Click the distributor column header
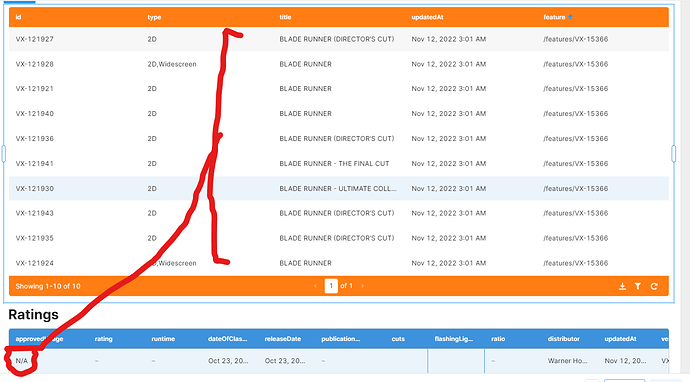 point(564,339)
